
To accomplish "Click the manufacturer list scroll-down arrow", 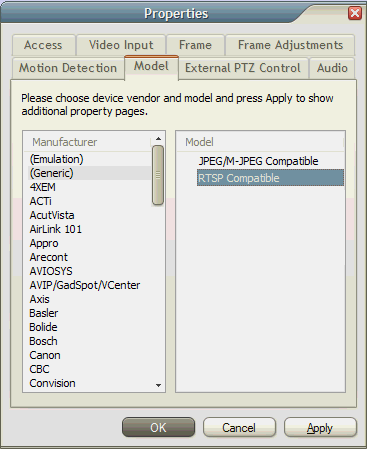I will pyautogui.click(x=158, y=385).
